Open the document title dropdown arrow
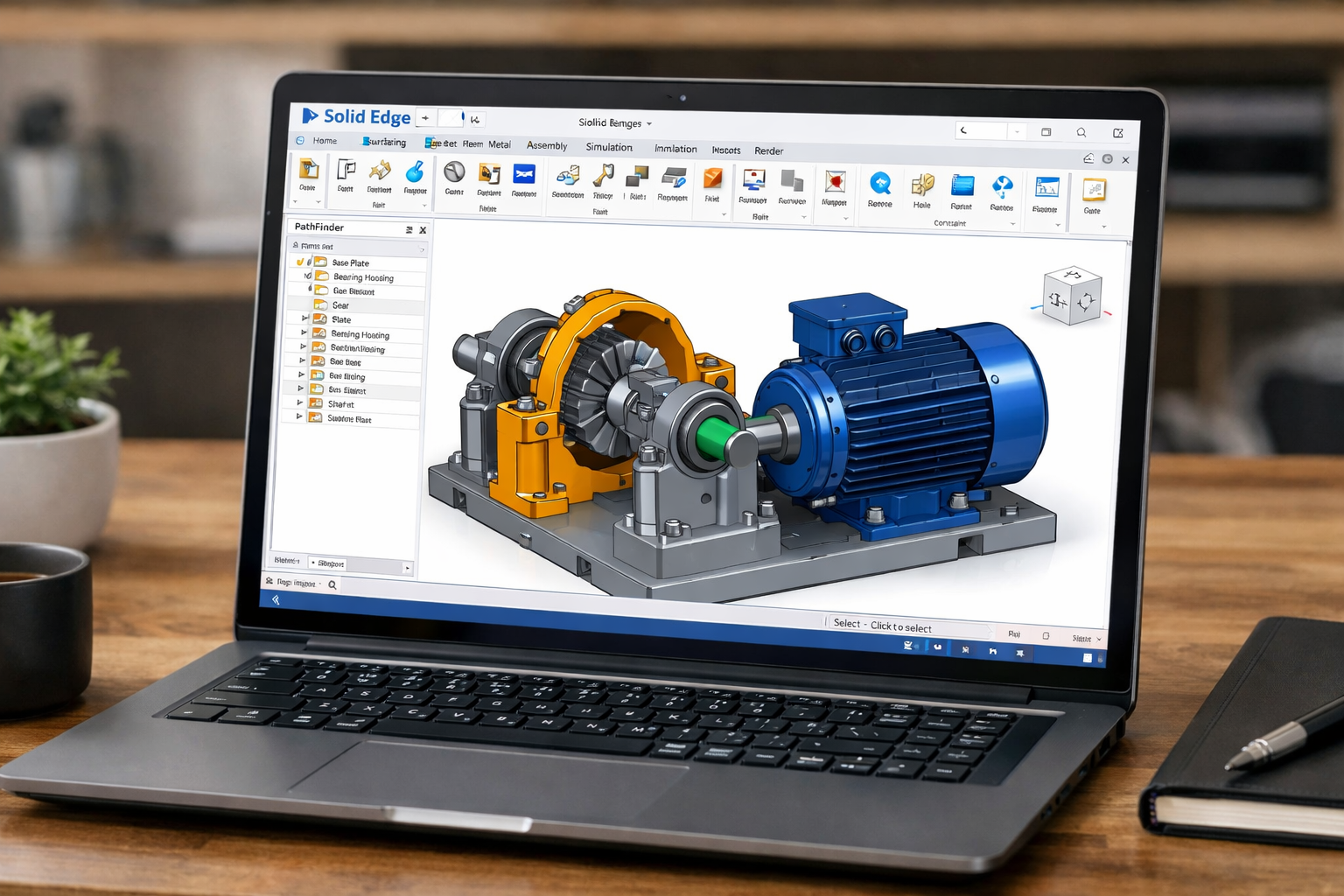The width and height of the screenshot is (1344, 896). (649, 124)
